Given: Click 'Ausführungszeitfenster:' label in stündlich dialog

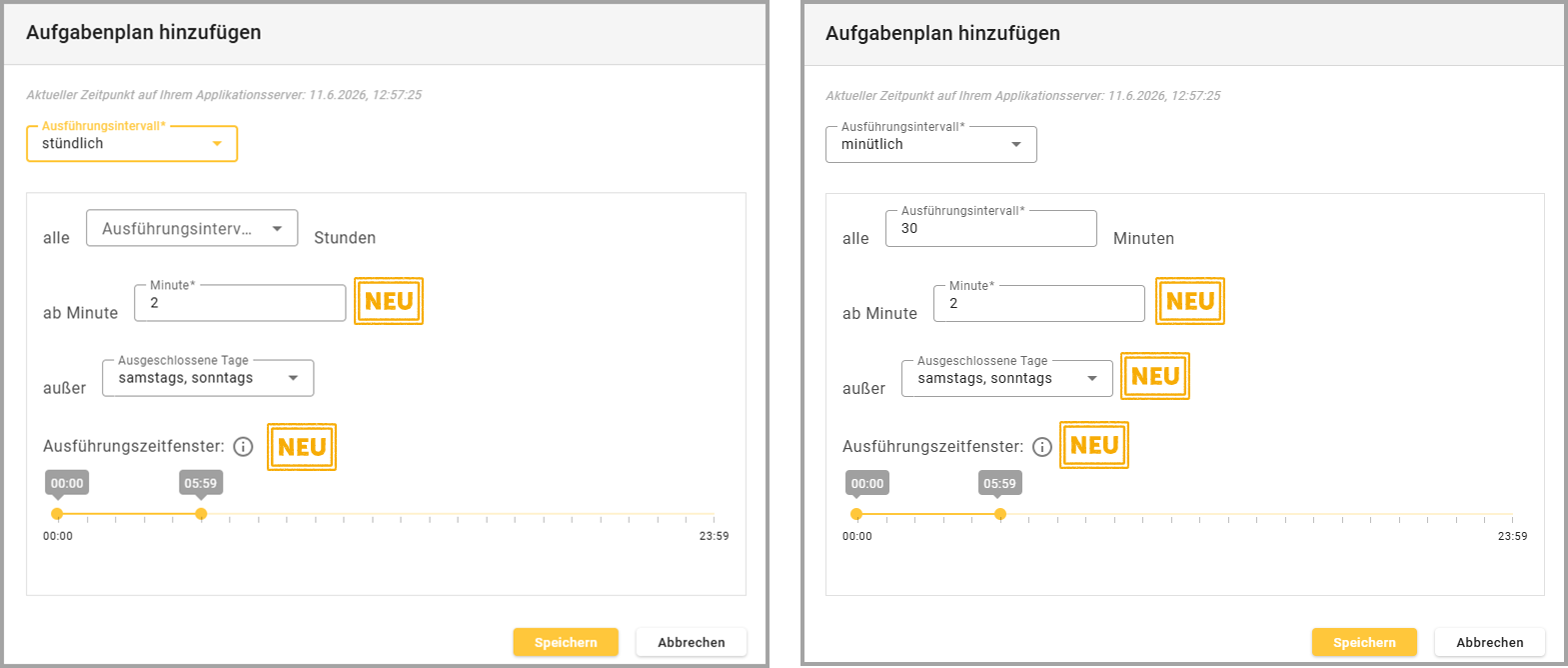Looking at the screenshot, I should [134, 446].
